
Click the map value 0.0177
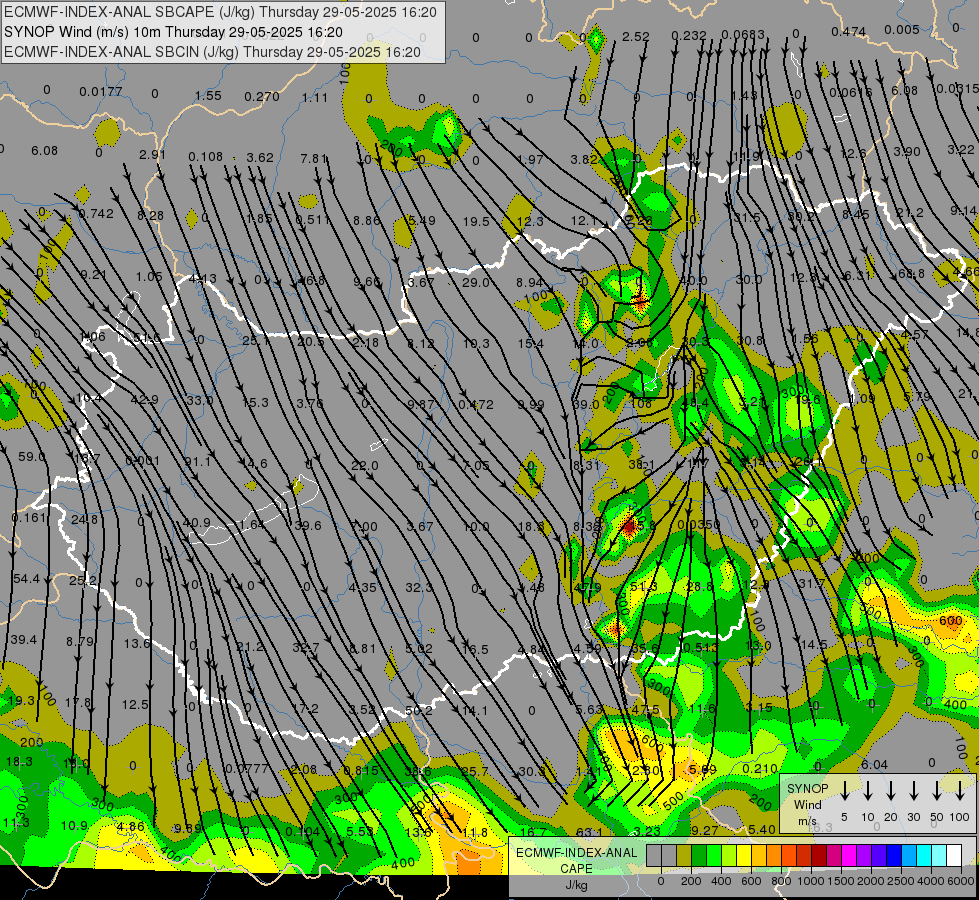tap(101, 92)
